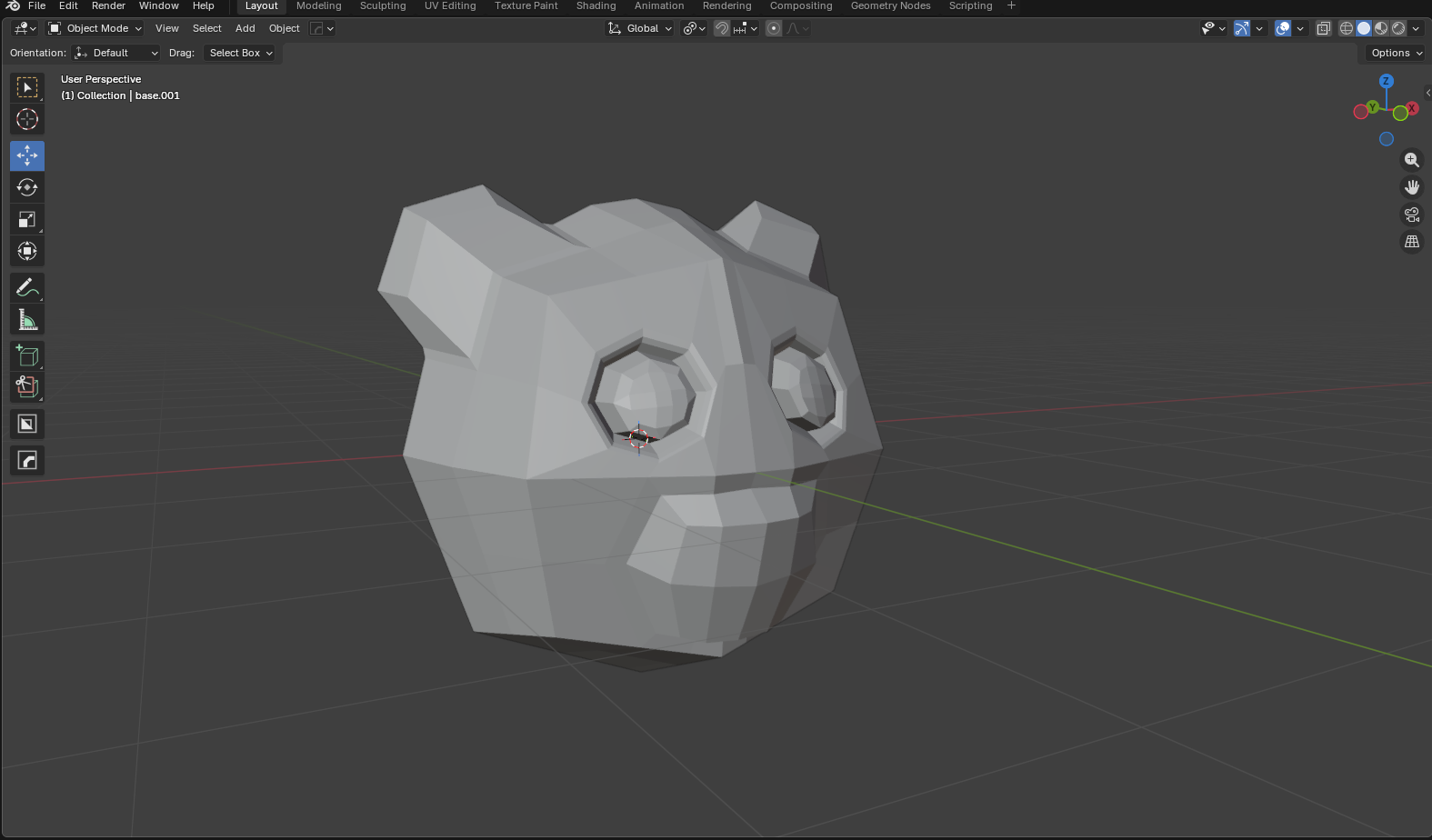Activate the 3D Cursor tool

pos(27,119)
